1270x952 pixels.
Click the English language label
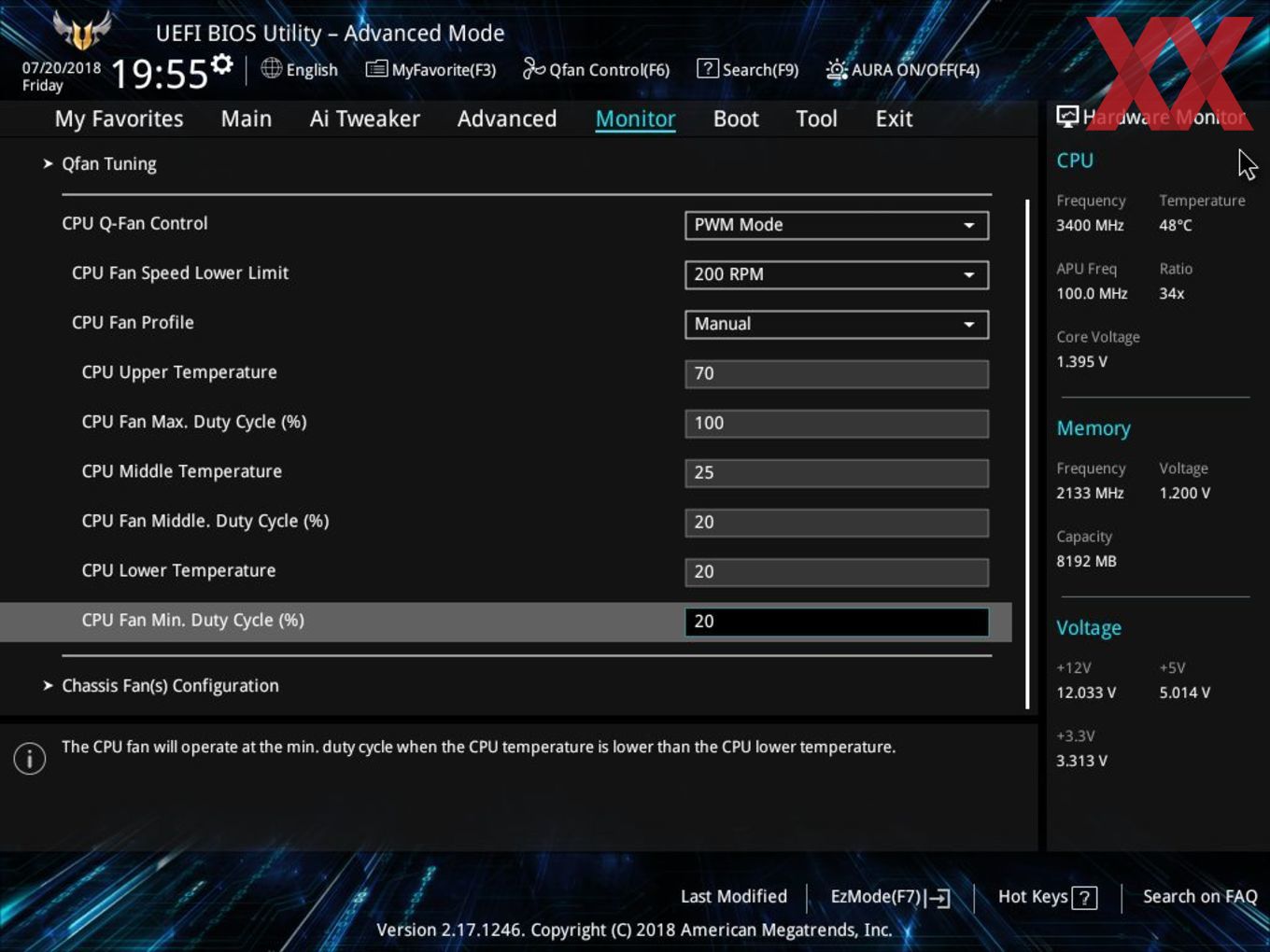point(312,69)
